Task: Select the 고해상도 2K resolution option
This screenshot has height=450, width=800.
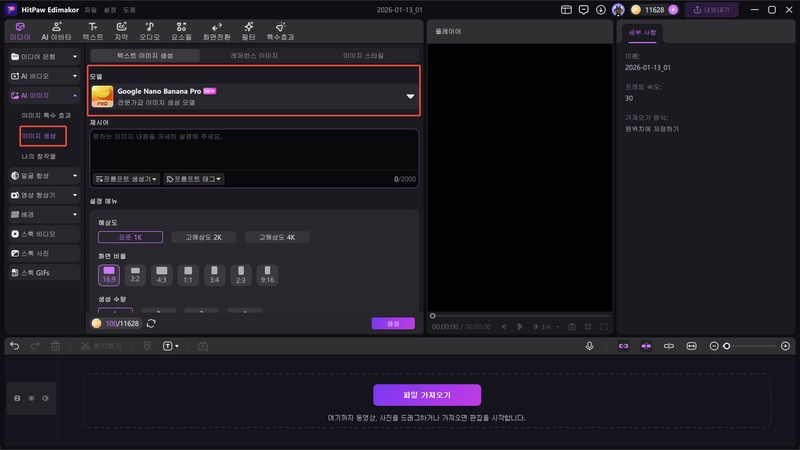Action: tap(204, 237)
